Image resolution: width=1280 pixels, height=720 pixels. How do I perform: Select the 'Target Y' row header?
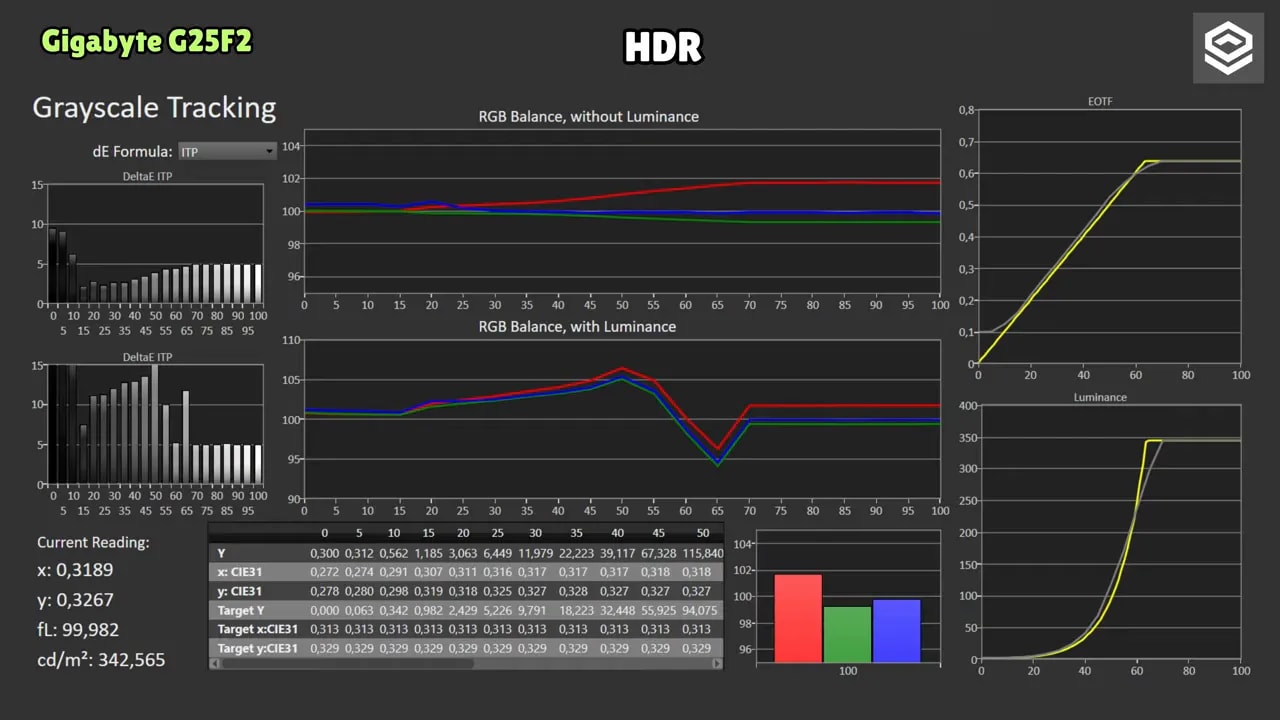click(x=240, y=610)
